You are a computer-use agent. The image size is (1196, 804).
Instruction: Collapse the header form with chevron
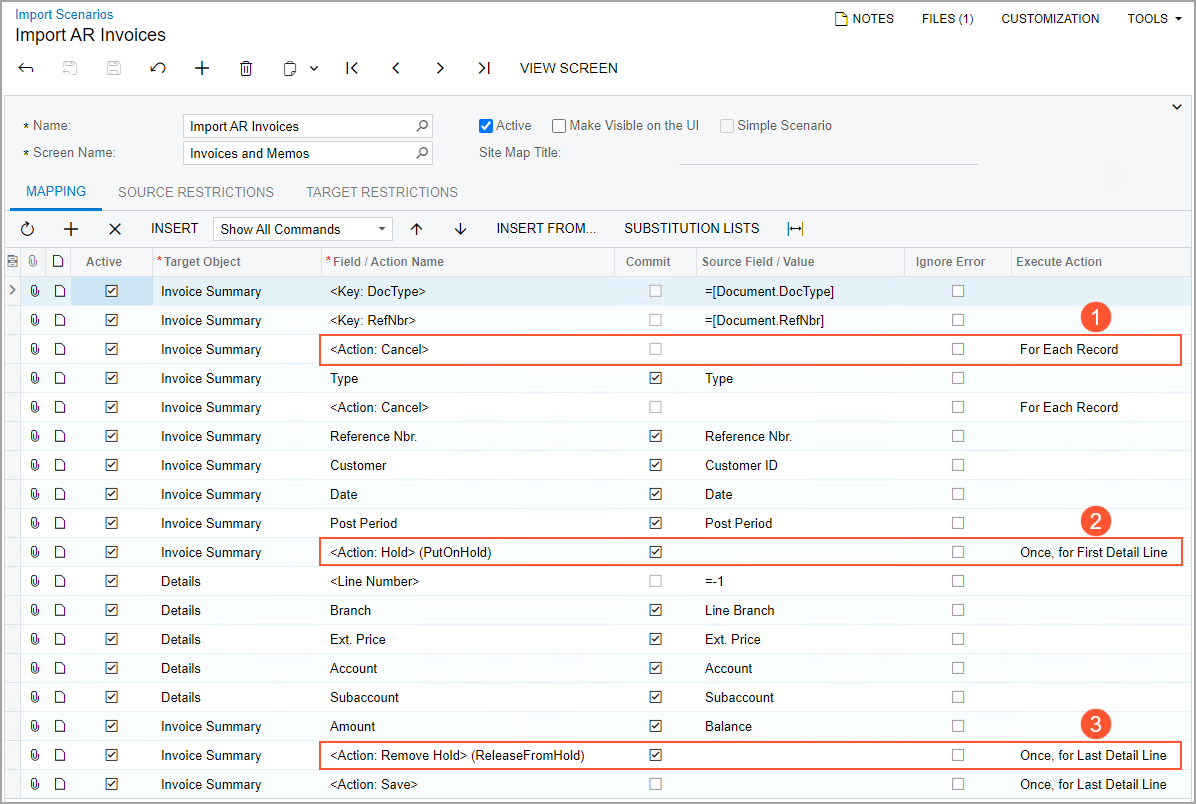point(1176,107)
